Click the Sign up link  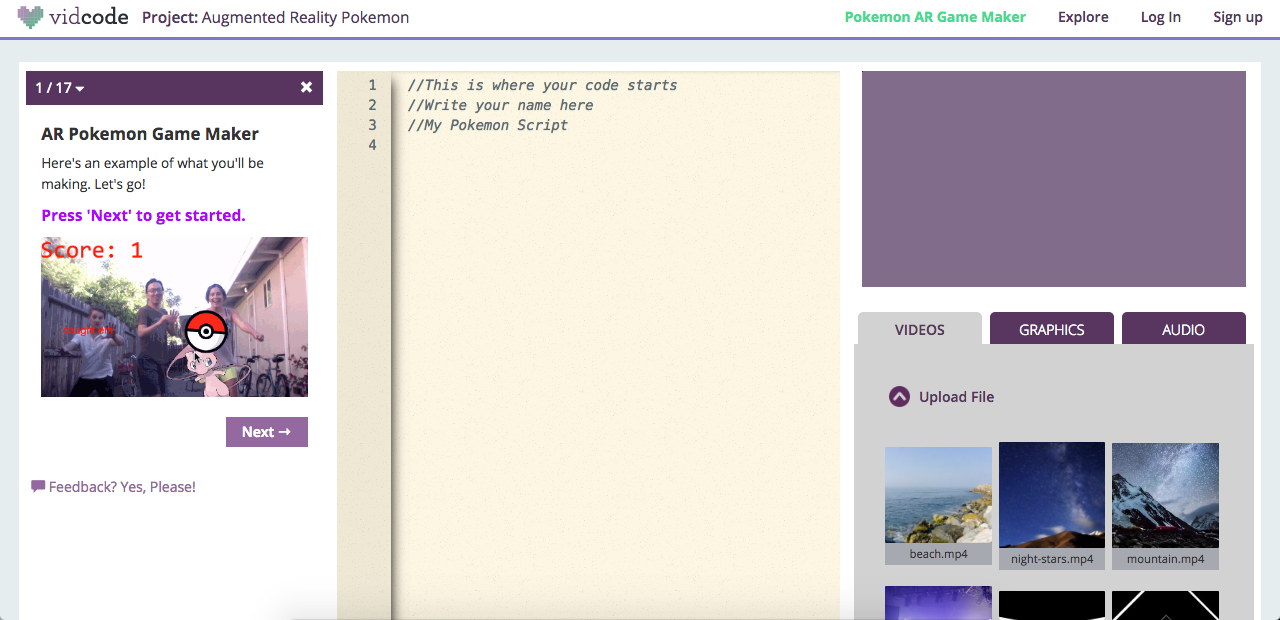coord(1237,17)
